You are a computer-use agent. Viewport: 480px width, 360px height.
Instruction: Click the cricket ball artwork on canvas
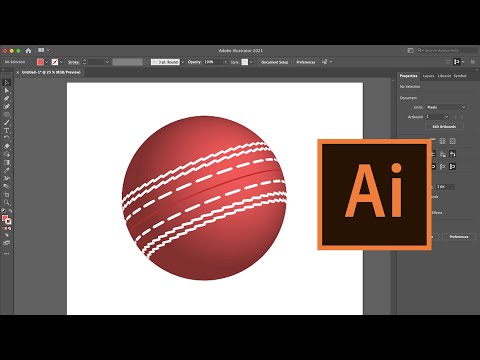click(204, 198)
